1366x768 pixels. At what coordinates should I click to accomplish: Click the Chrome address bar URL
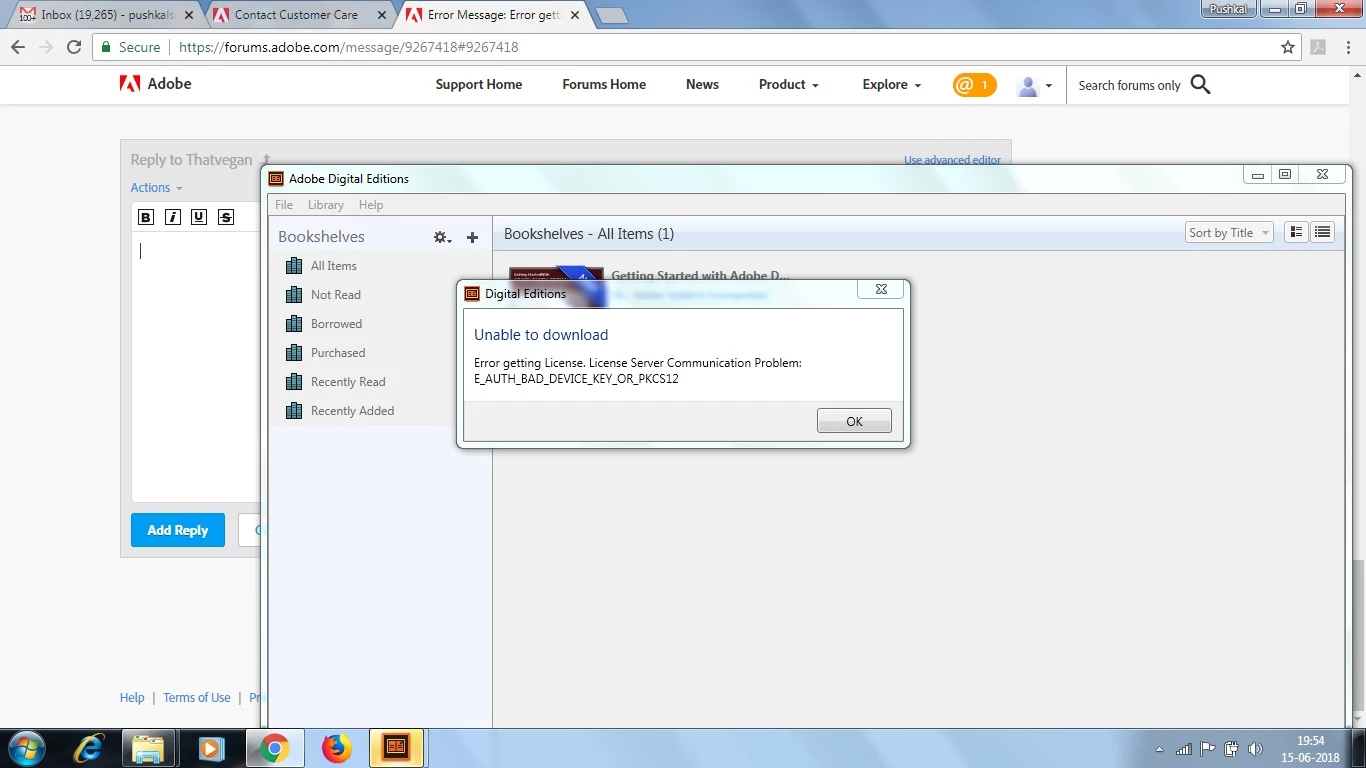pos(348,47)
